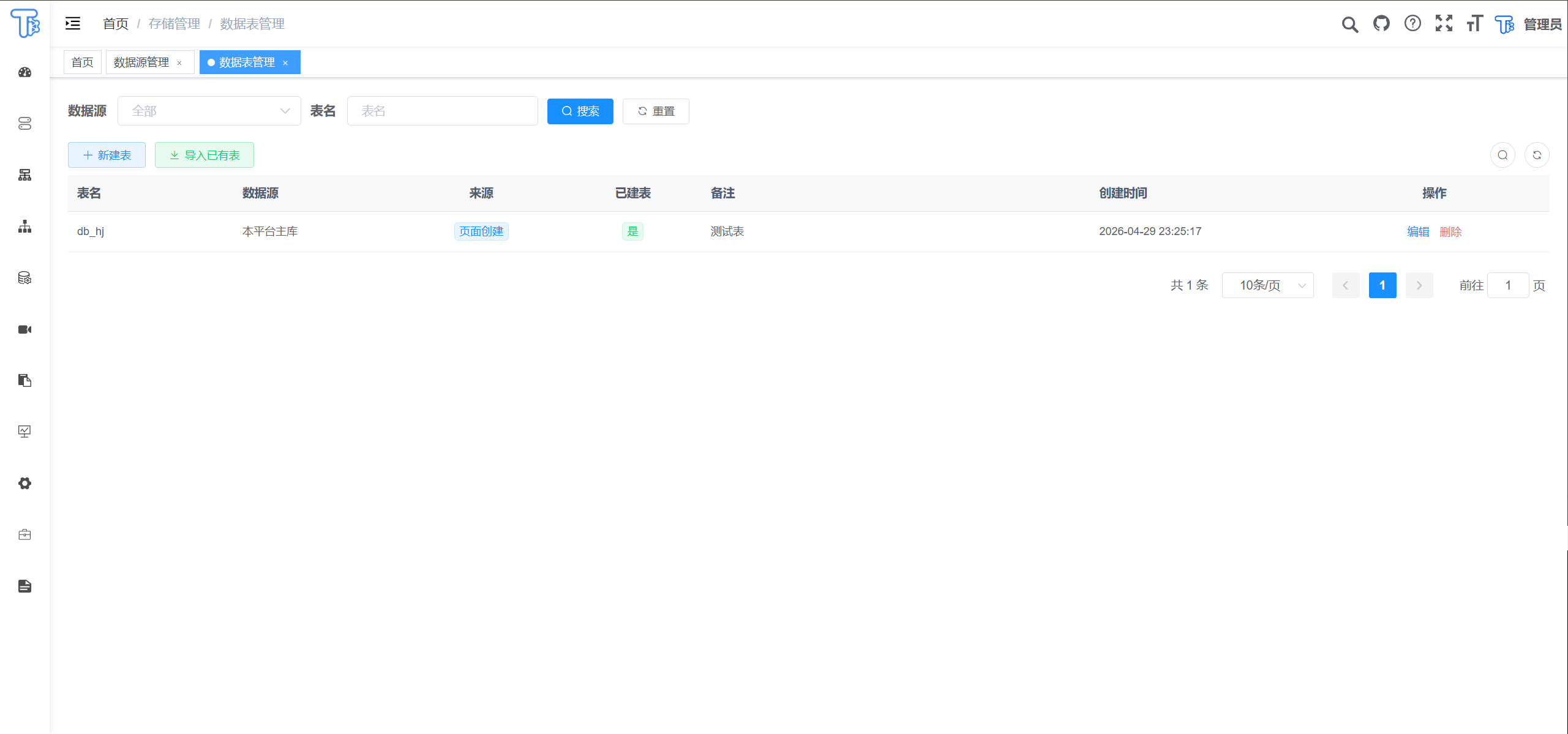Click the 共 1 条 total count
Viewport: 1568px width, 734px height.
coord(1189,285)
